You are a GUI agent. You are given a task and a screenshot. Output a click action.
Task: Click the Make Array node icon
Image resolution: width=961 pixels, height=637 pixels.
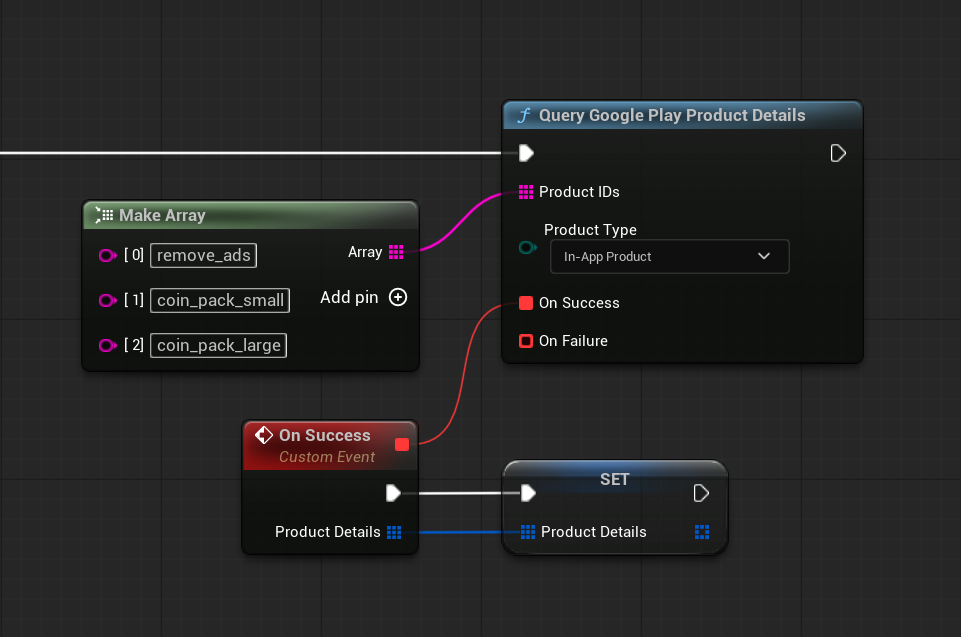click(104, 215)
